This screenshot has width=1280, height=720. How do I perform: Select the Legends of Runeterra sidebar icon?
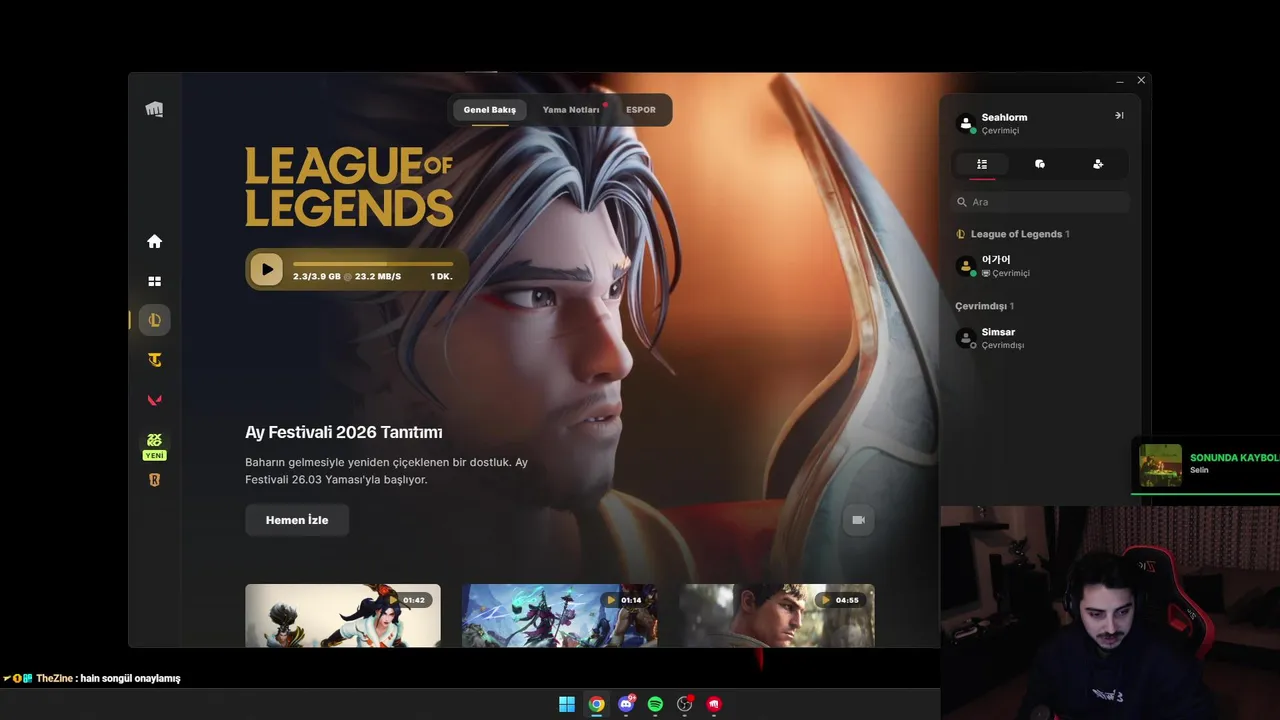154,480
